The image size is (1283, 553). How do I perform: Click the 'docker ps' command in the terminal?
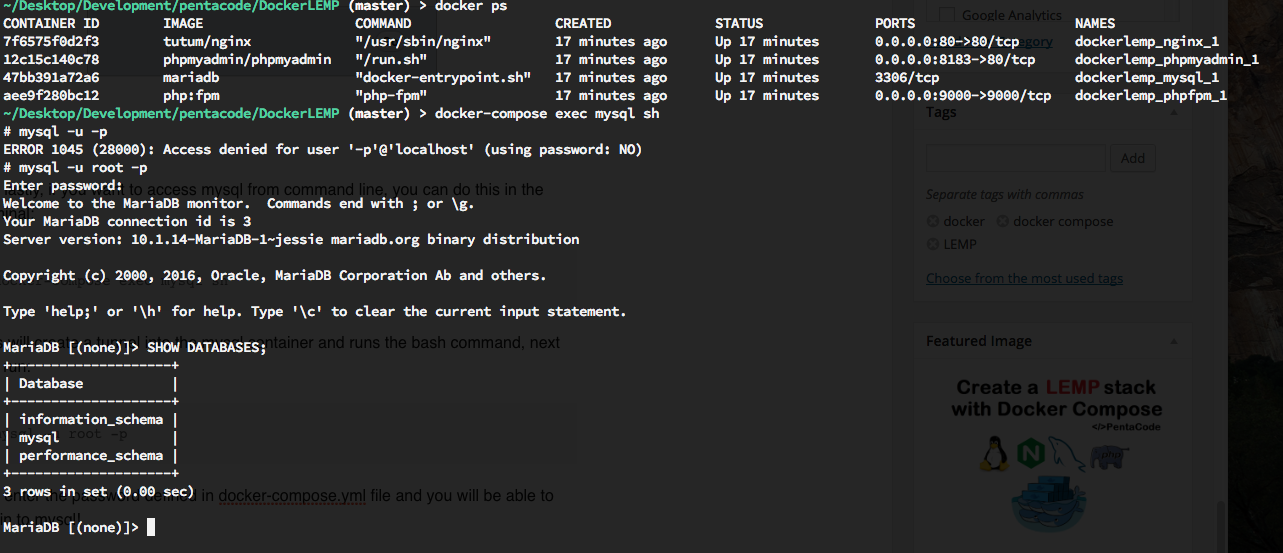pyautogui.click(x=471, y=6)
